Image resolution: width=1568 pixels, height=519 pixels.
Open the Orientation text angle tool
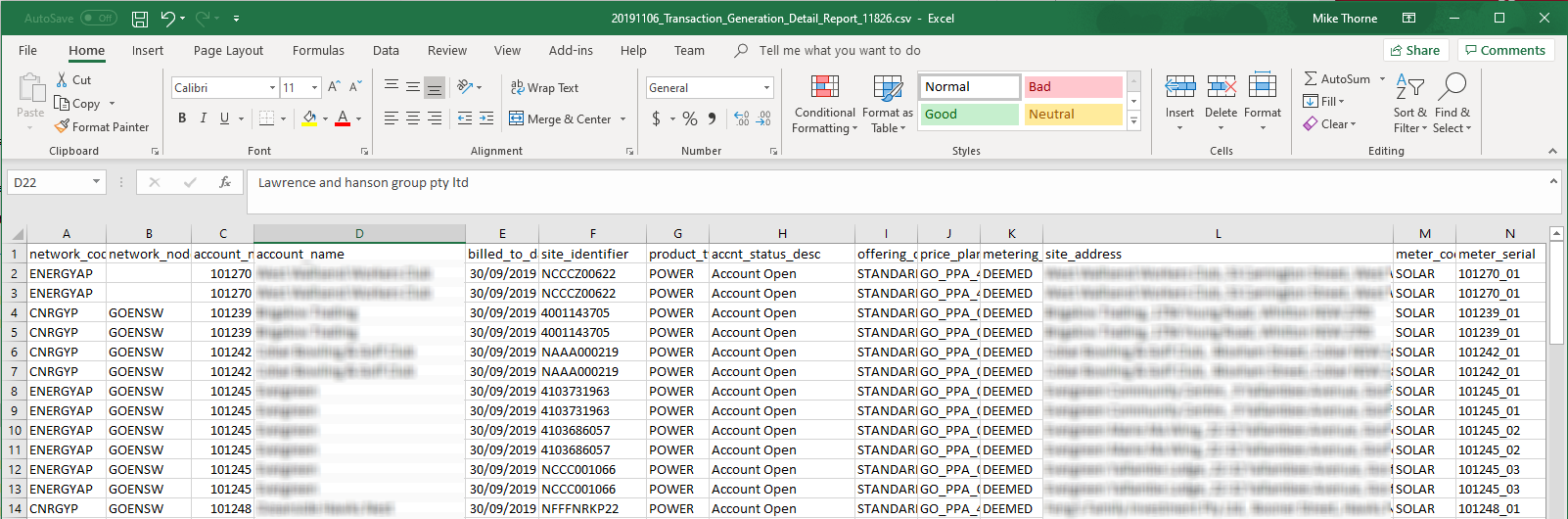pyautogui.click(x=466, y=87)
